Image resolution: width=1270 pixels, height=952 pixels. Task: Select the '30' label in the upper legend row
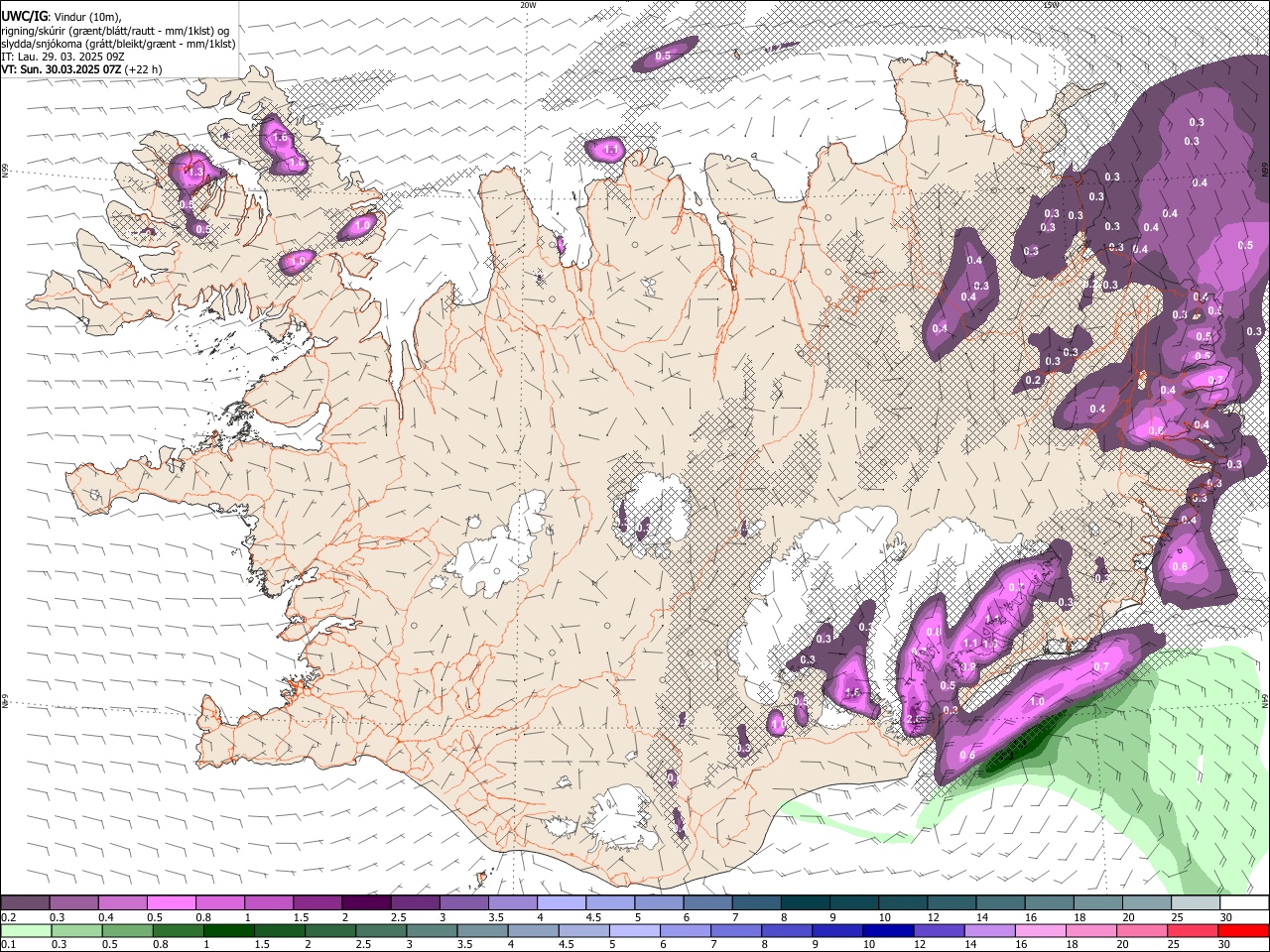[1226, 917]
